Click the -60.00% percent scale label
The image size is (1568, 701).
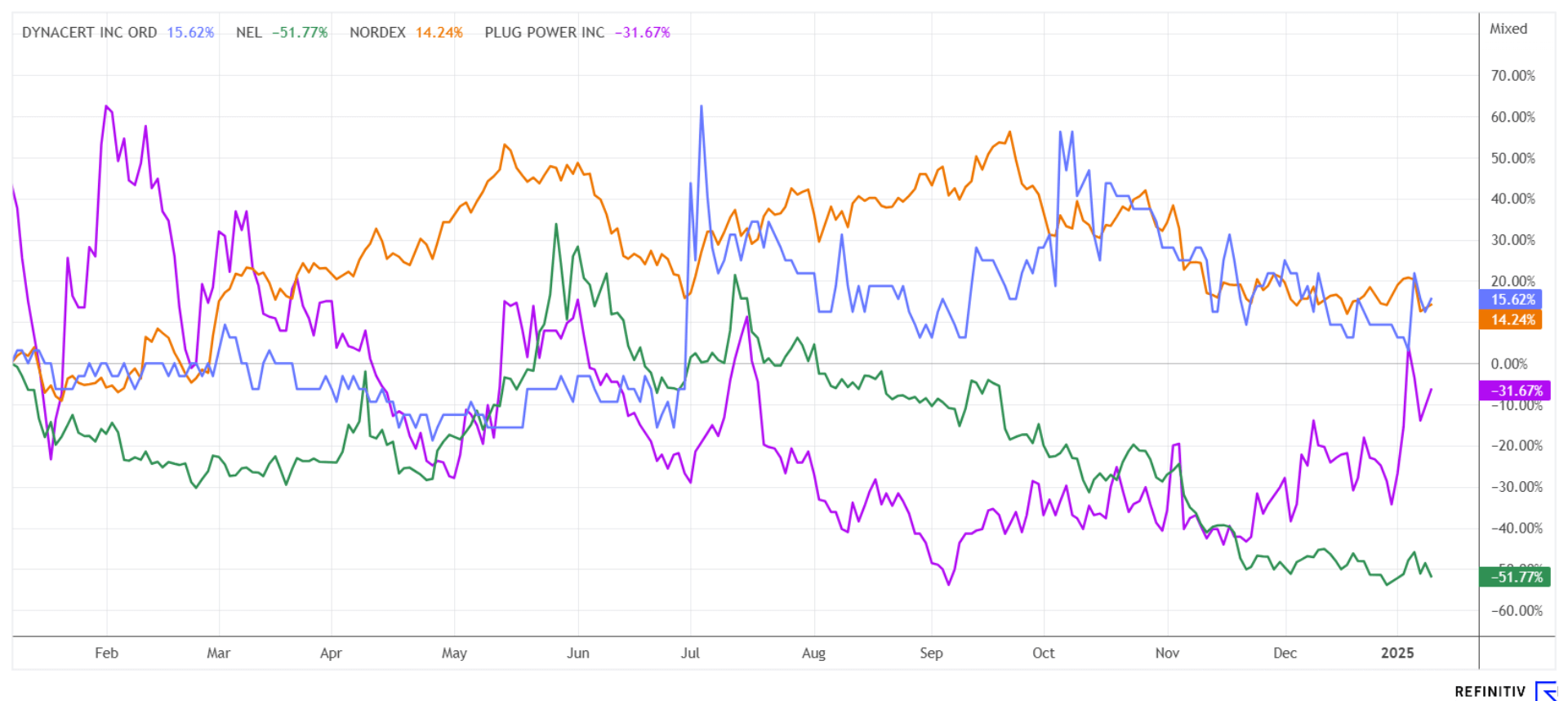click(1516, 610)
